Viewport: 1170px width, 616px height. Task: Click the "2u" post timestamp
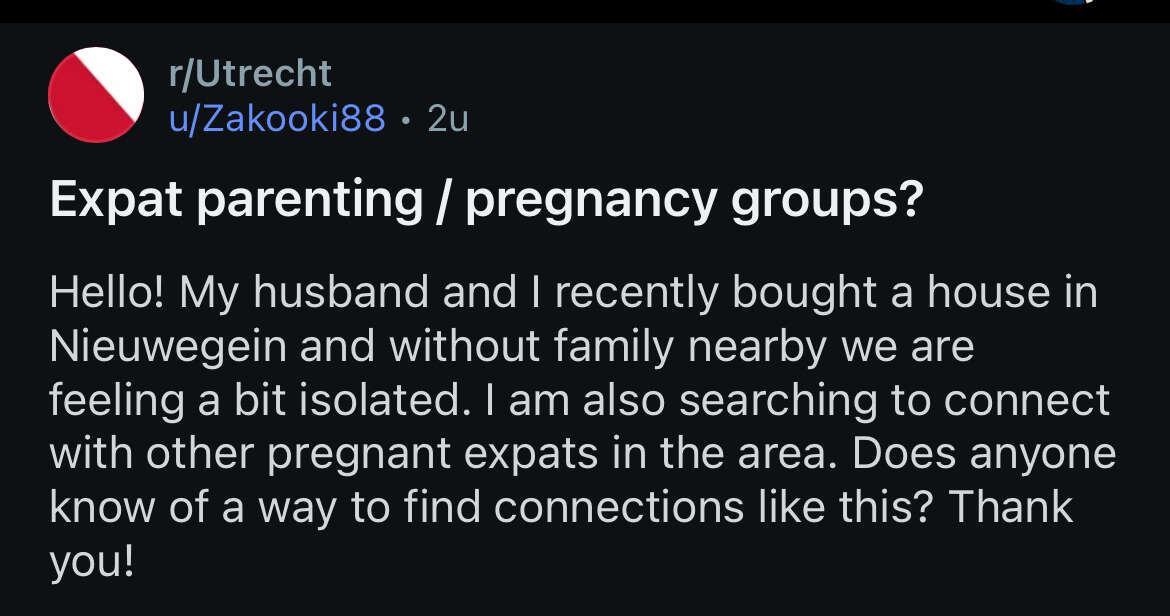pos(447,119)
